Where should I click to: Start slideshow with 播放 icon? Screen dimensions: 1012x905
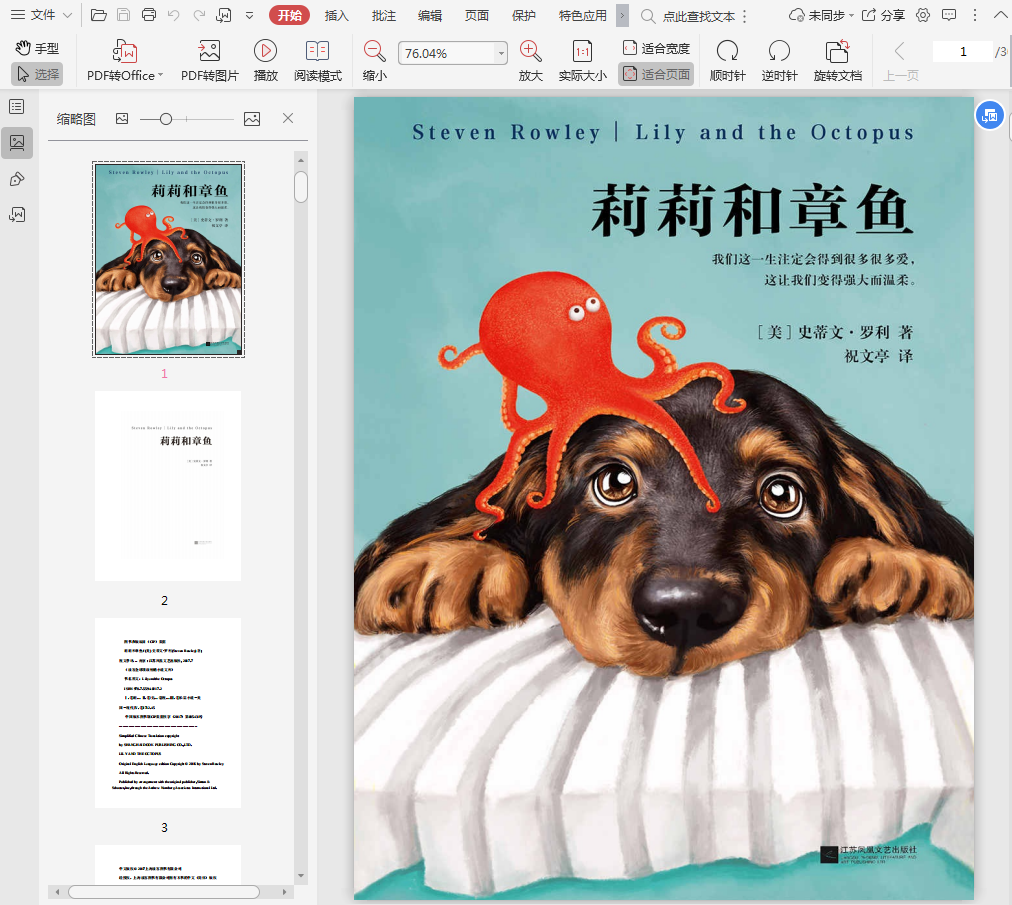click(x=265, y=51)
